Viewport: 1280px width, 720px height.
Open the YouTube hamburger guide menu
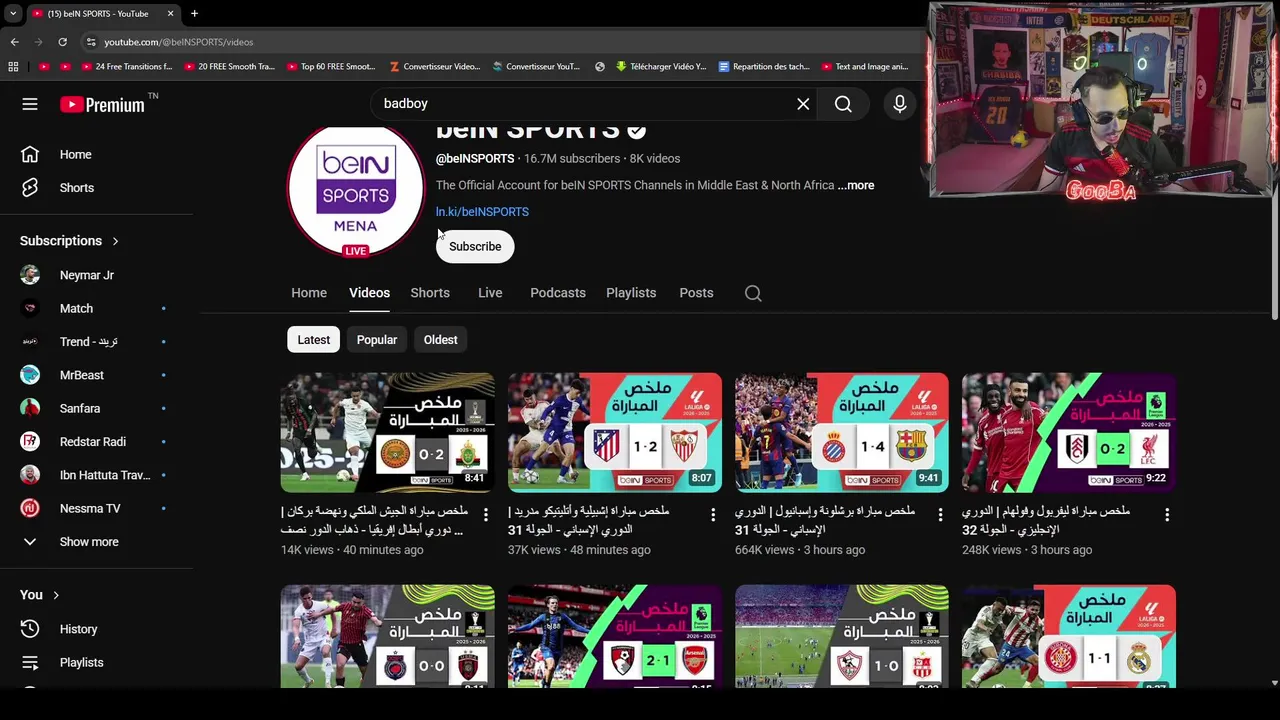[30, 104]
